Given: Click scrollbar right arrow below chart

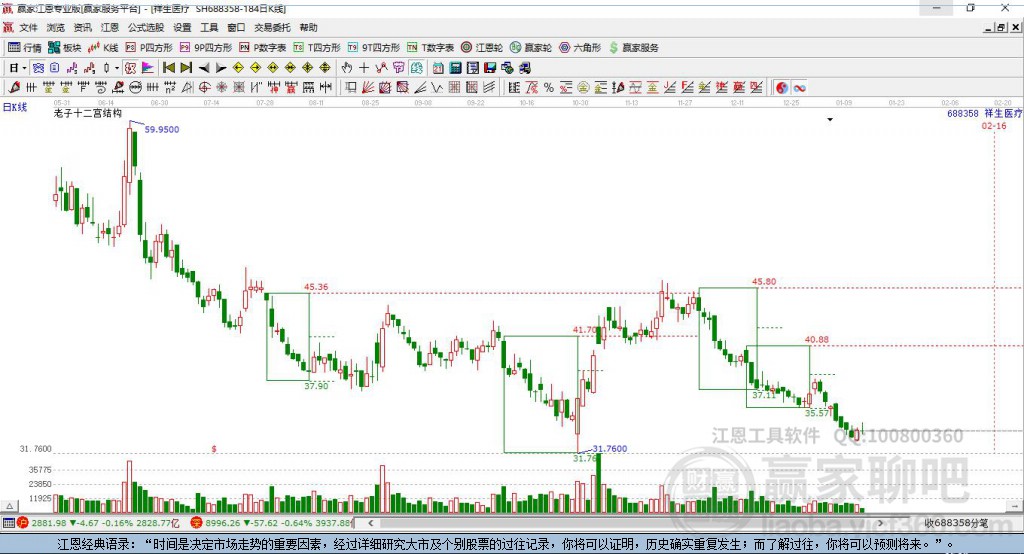Looking at the screenshot, I should tap(880, 523).
